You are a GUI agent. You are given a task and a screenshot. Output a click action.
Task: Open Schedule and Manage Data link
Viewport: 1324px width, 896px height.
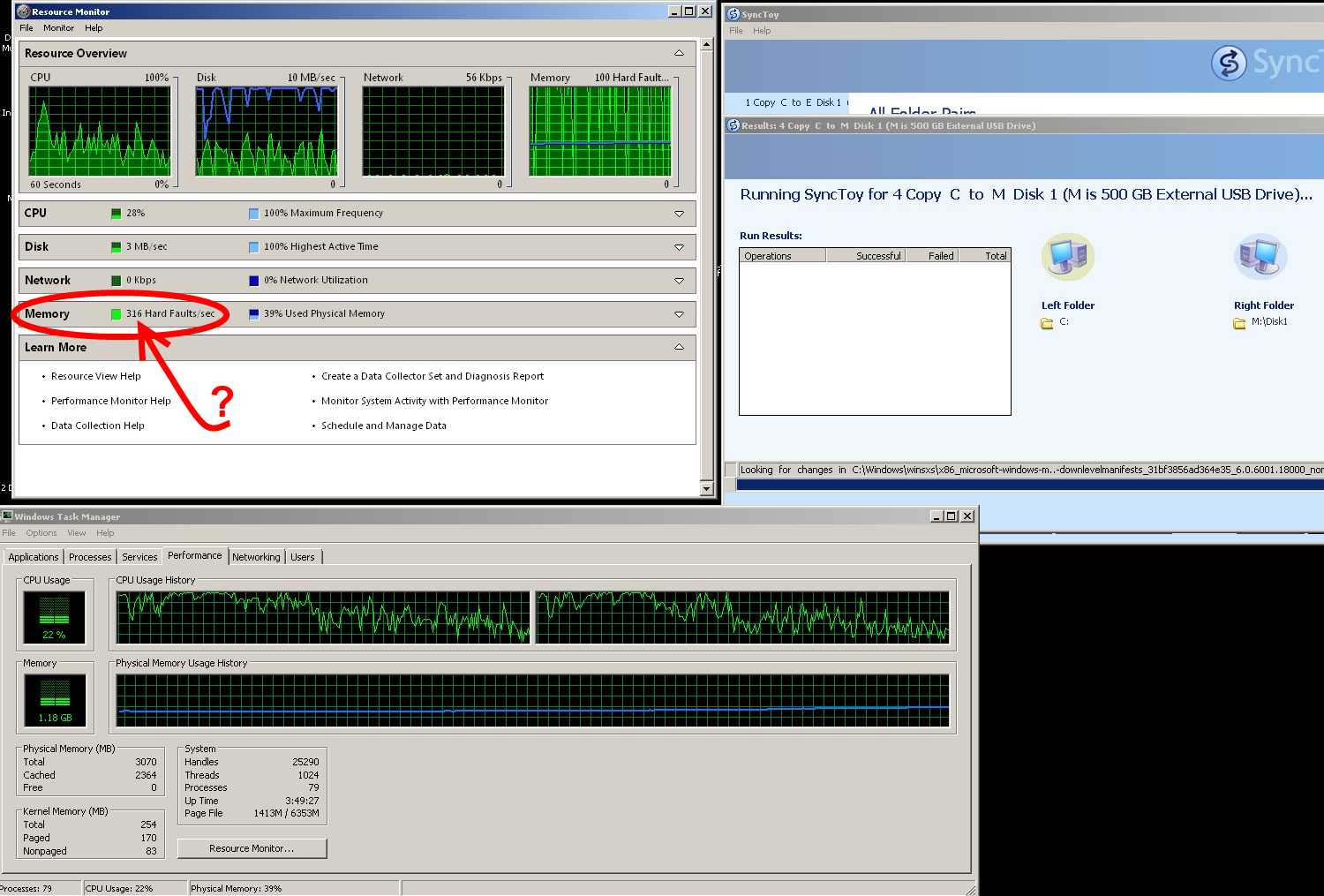pos(384,425)
